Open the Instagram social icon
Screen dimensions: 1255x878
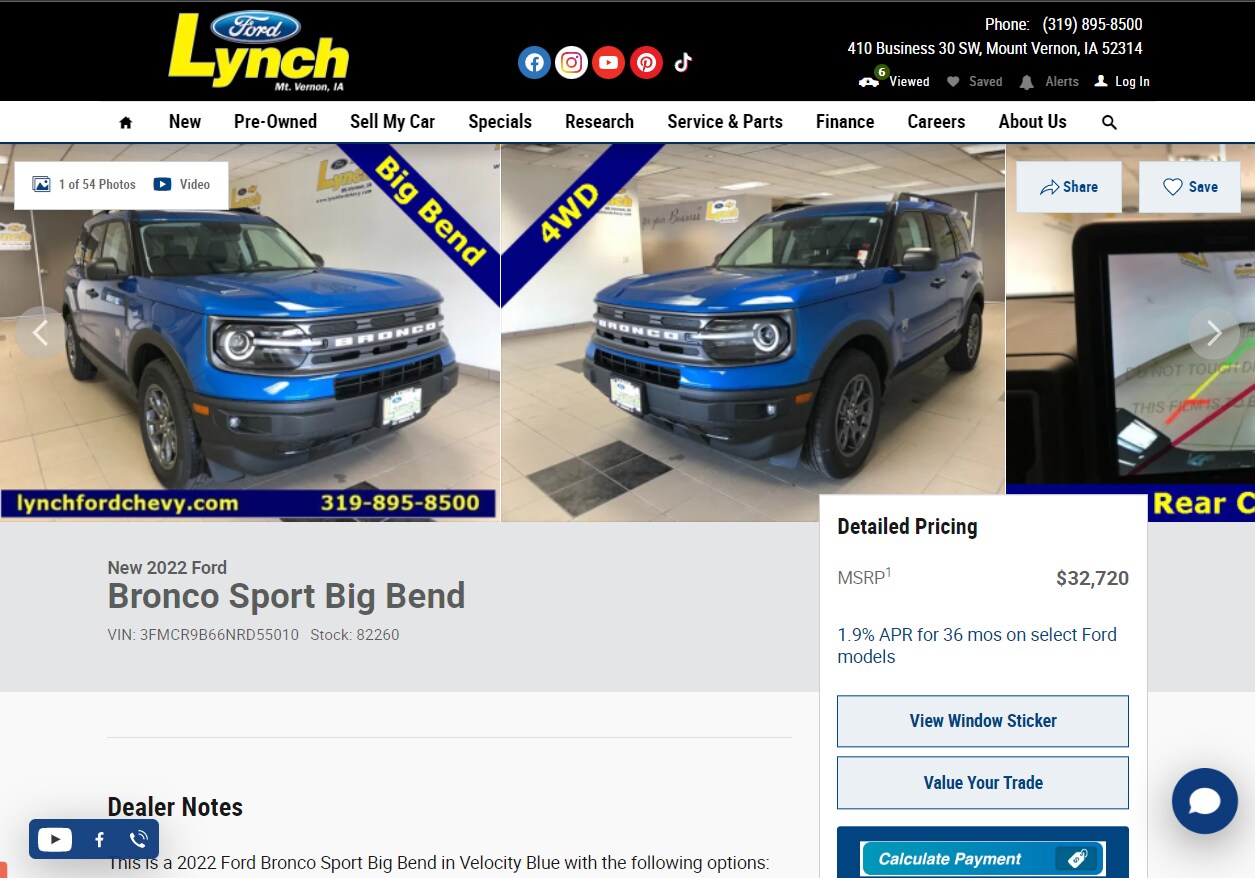click(571, 63)
